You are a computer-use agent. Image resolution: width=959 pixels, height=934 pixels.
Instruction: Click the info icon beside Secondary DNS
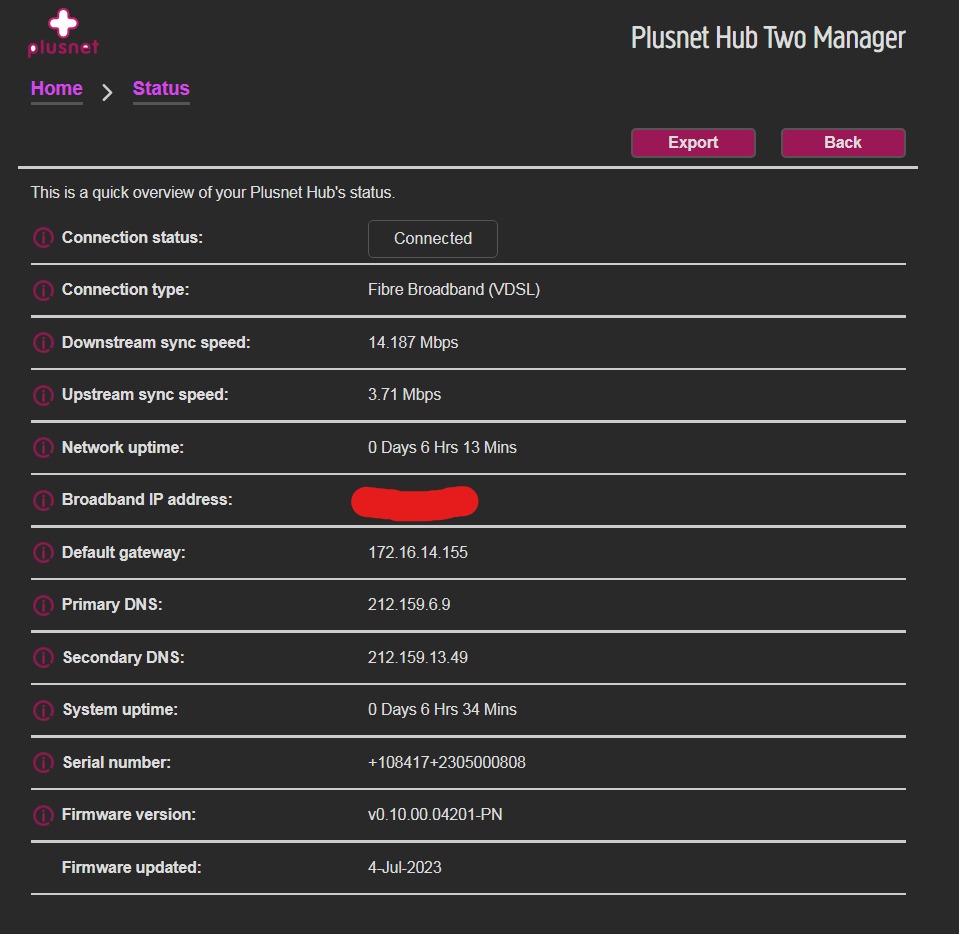tap(43, 657)
